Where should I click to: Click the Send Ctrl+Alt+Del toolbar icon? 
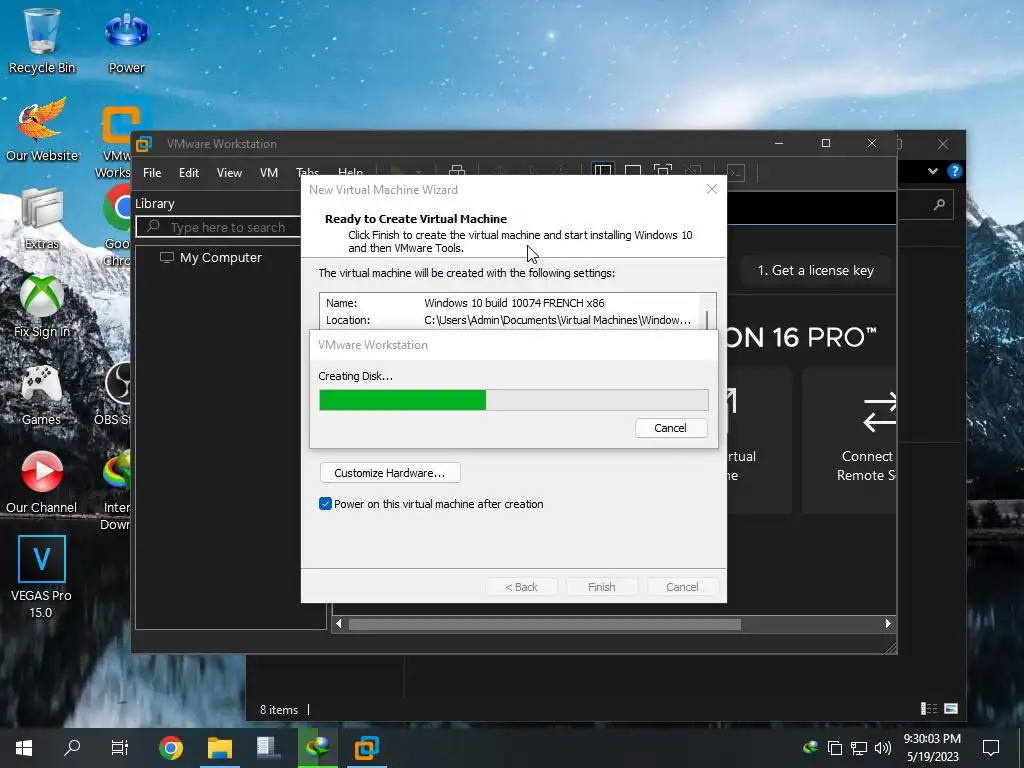click(457, 171)
